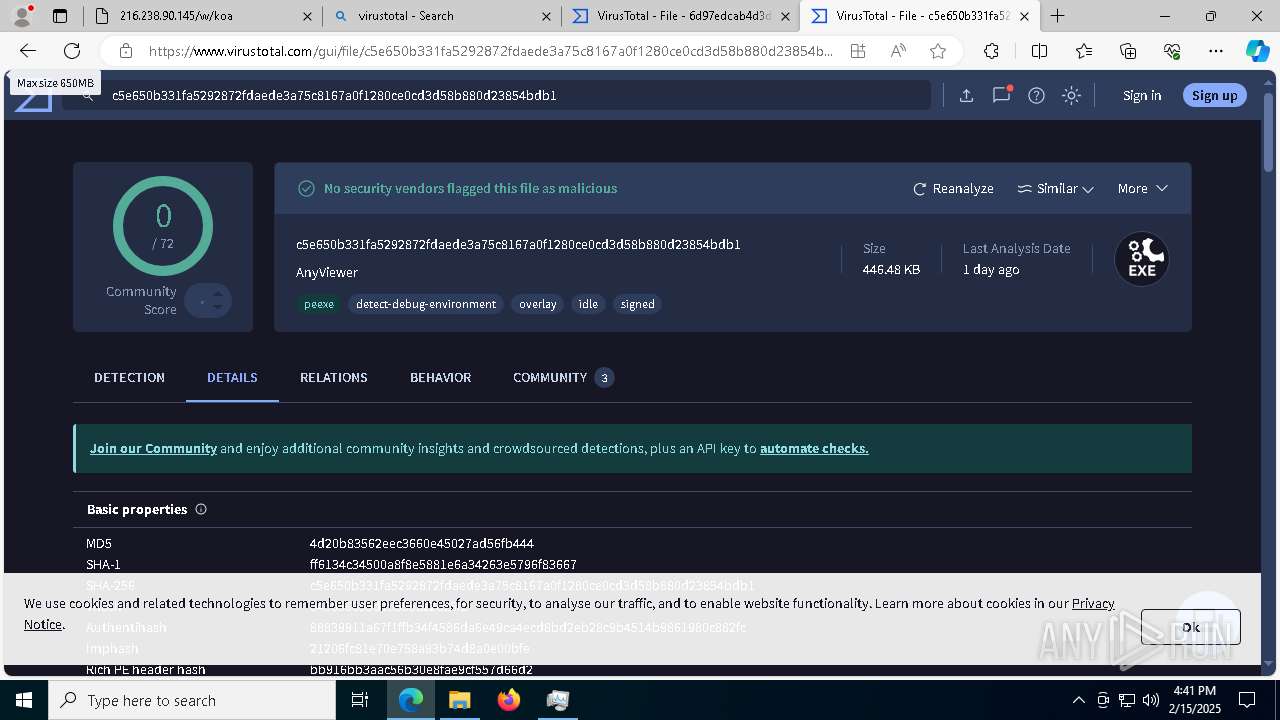Click the EXE file type icon
Viewport: 1280px width, 720px height.
coord(1142,259)
